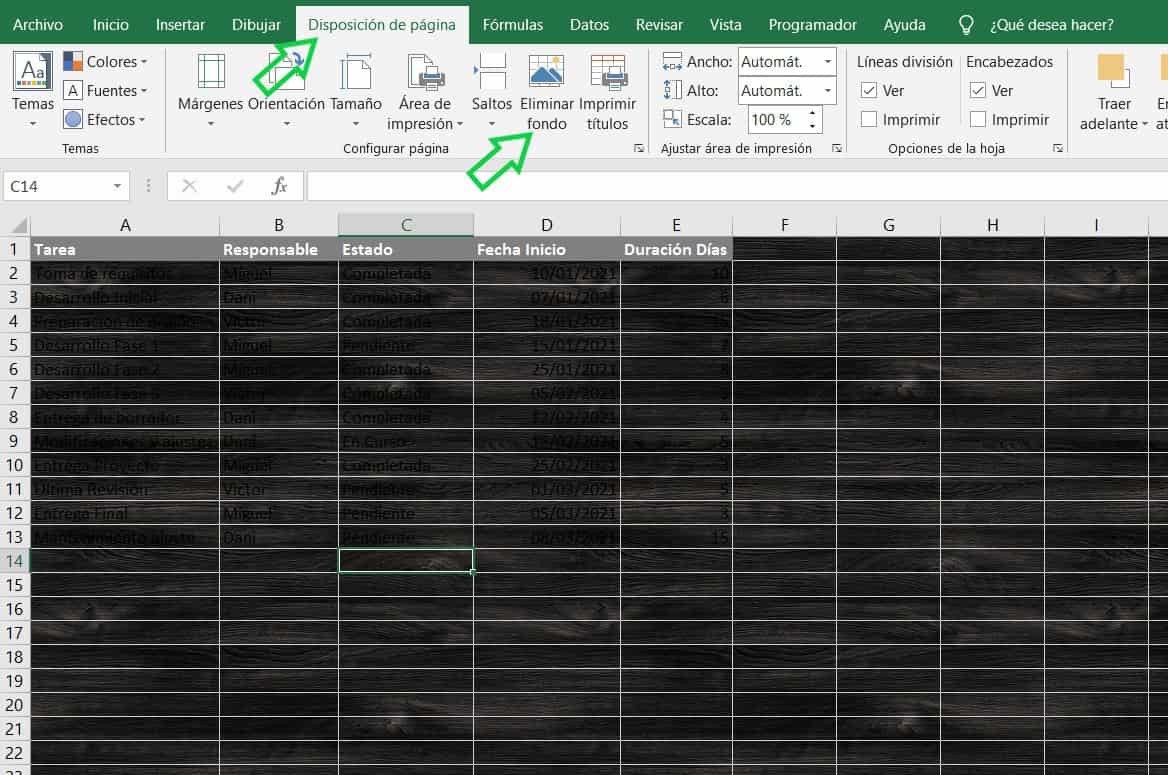Click the Alto height icon
The height and width of the screenshot is (775, 1168).
(672, 90)
